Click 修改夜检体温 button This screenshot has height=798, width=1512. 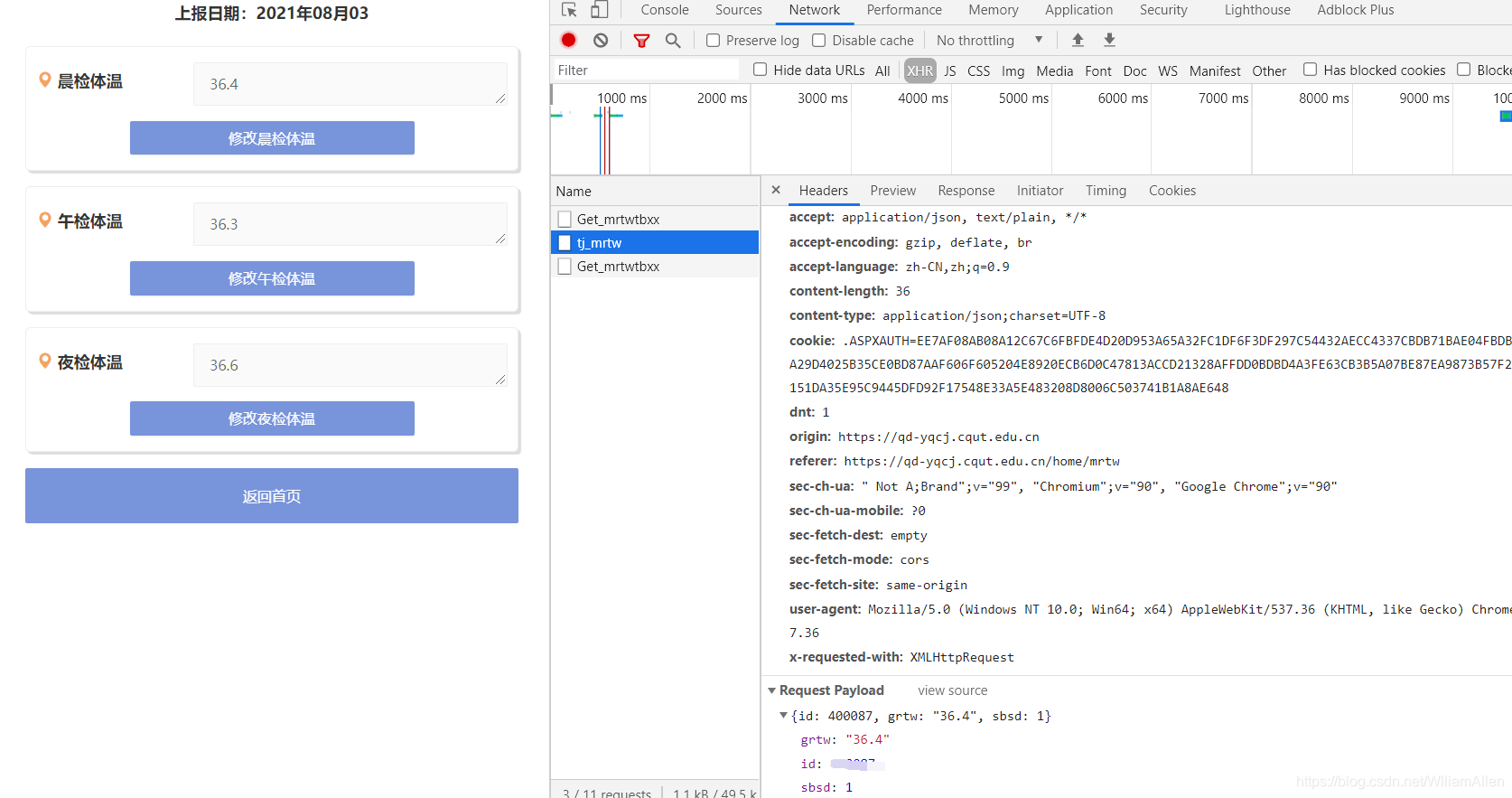272,418
